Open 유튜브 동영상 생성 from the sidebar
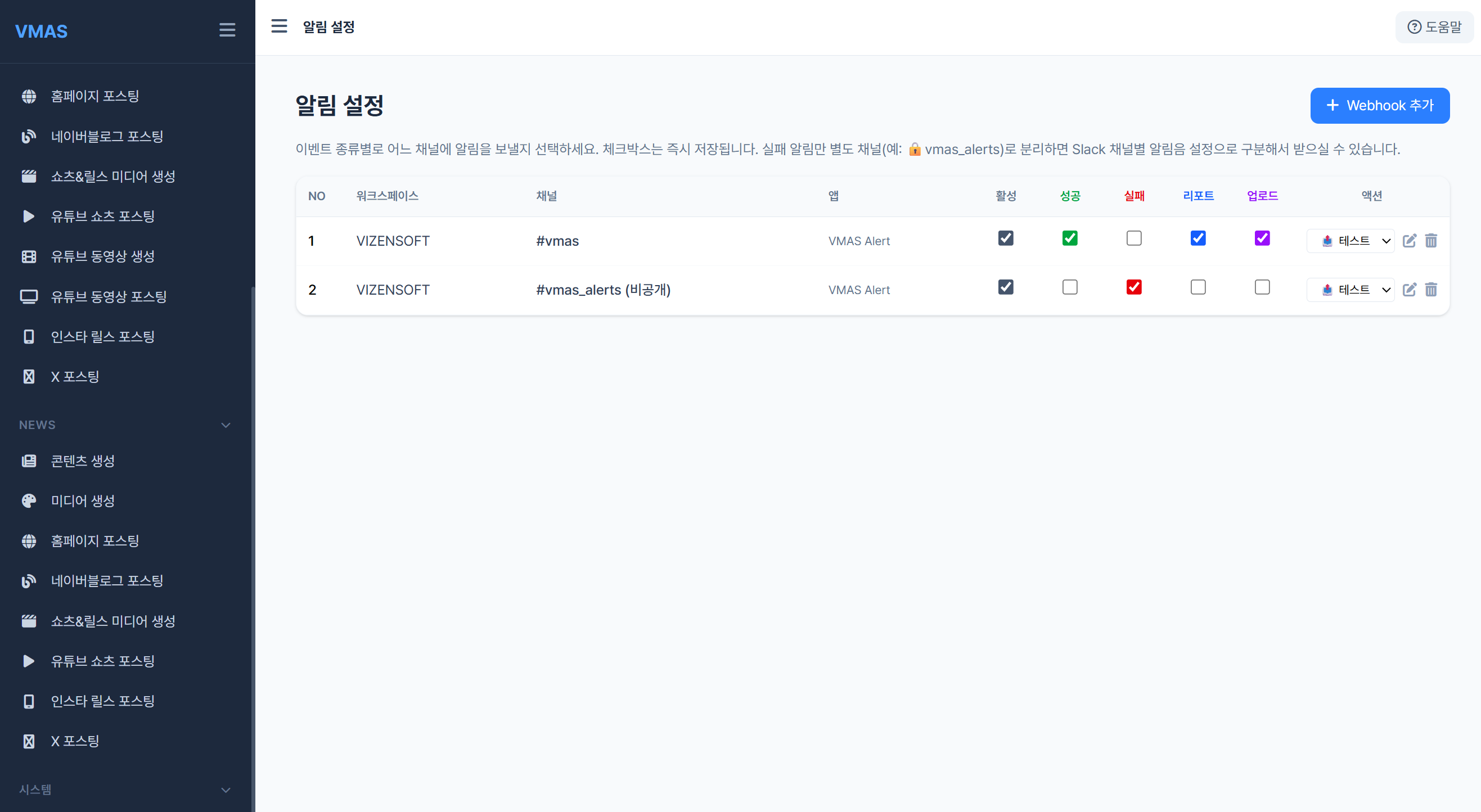This screenshot has height=812, width=1481. click(102, 256)
